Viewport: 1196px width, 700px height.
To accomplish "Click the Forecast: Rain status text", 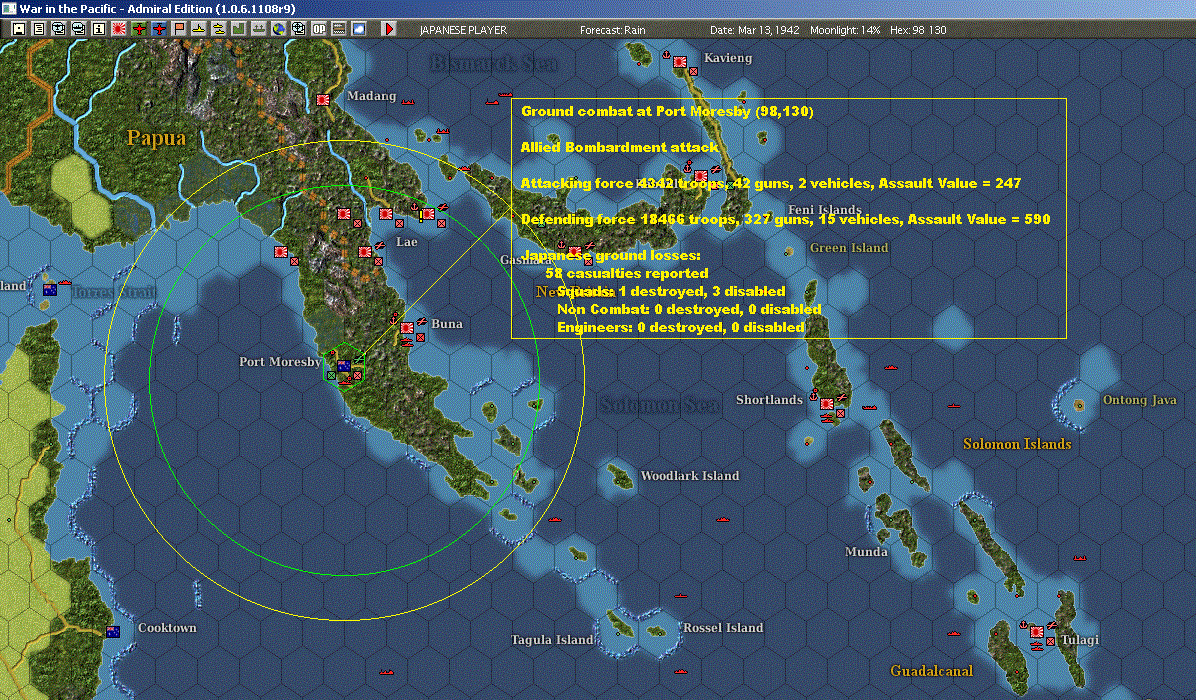I will pyautogui.click(x=612, y=30).
